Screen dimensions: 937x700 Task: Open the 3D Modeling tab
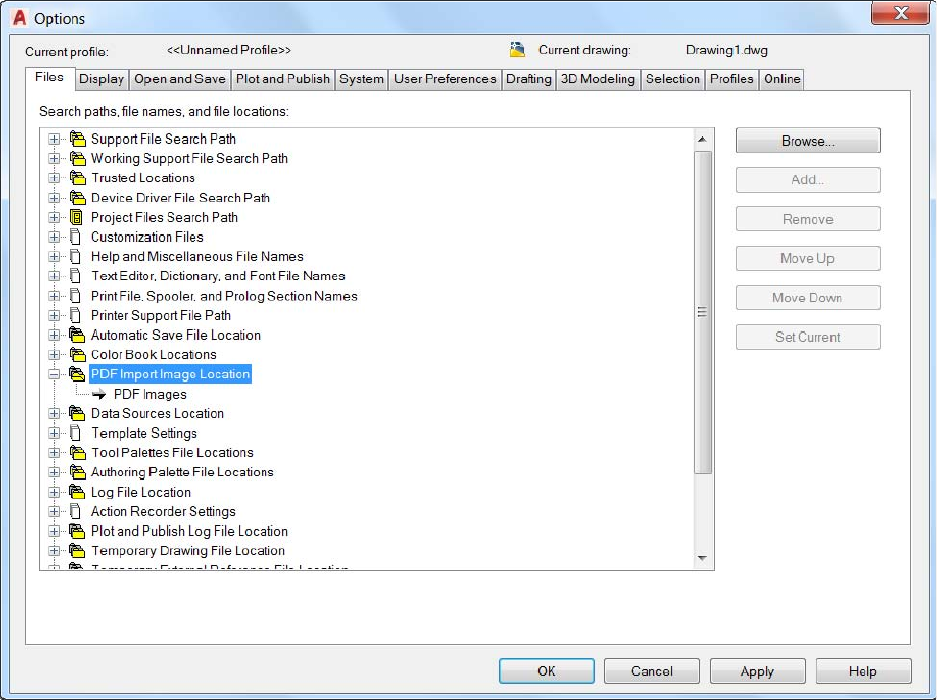598,79
